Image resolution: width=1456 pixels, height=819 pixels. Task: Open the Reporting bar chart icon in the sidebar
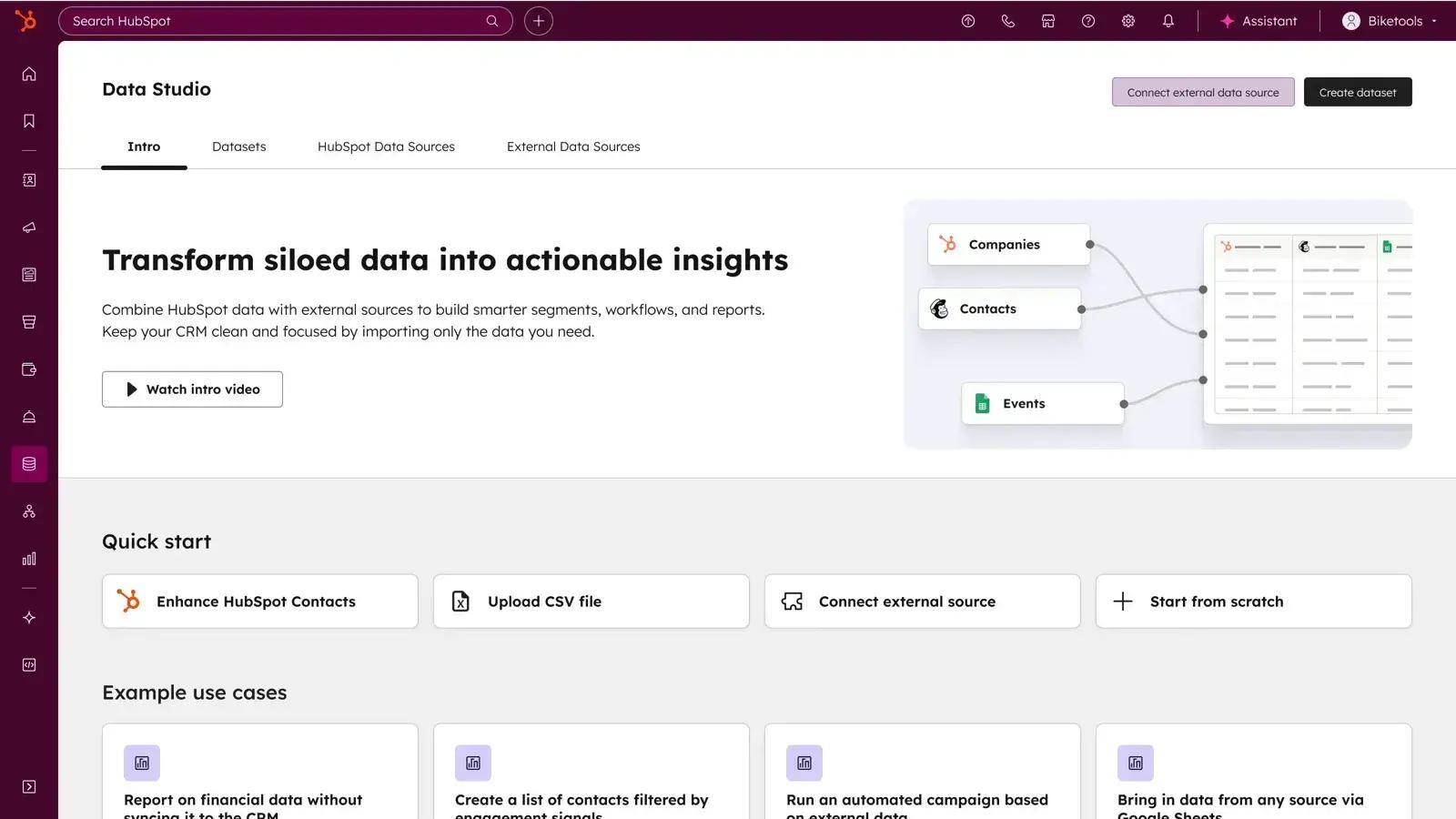[29, 559]
